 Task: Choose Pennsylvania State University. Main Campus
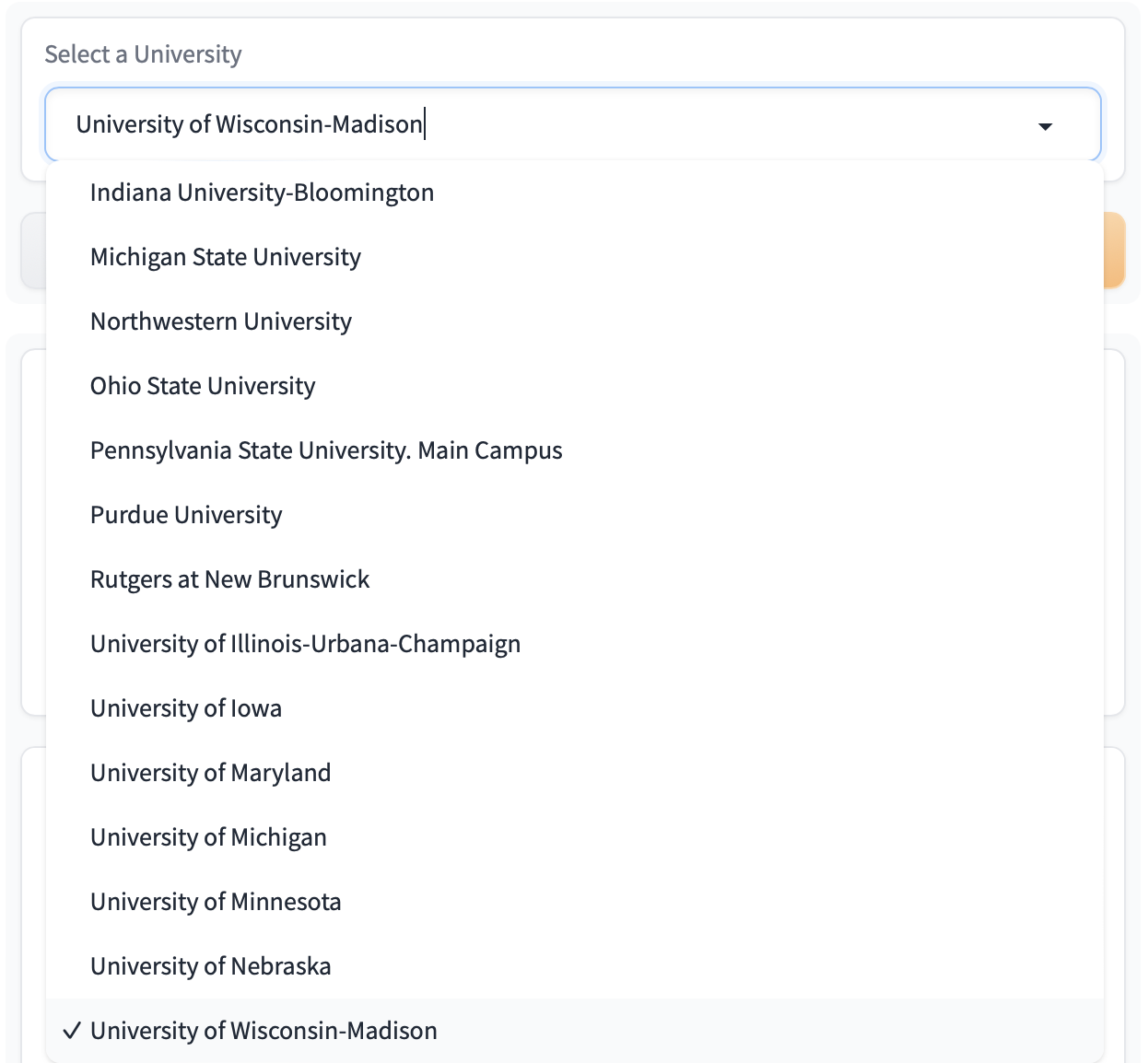tap(325, 450)
